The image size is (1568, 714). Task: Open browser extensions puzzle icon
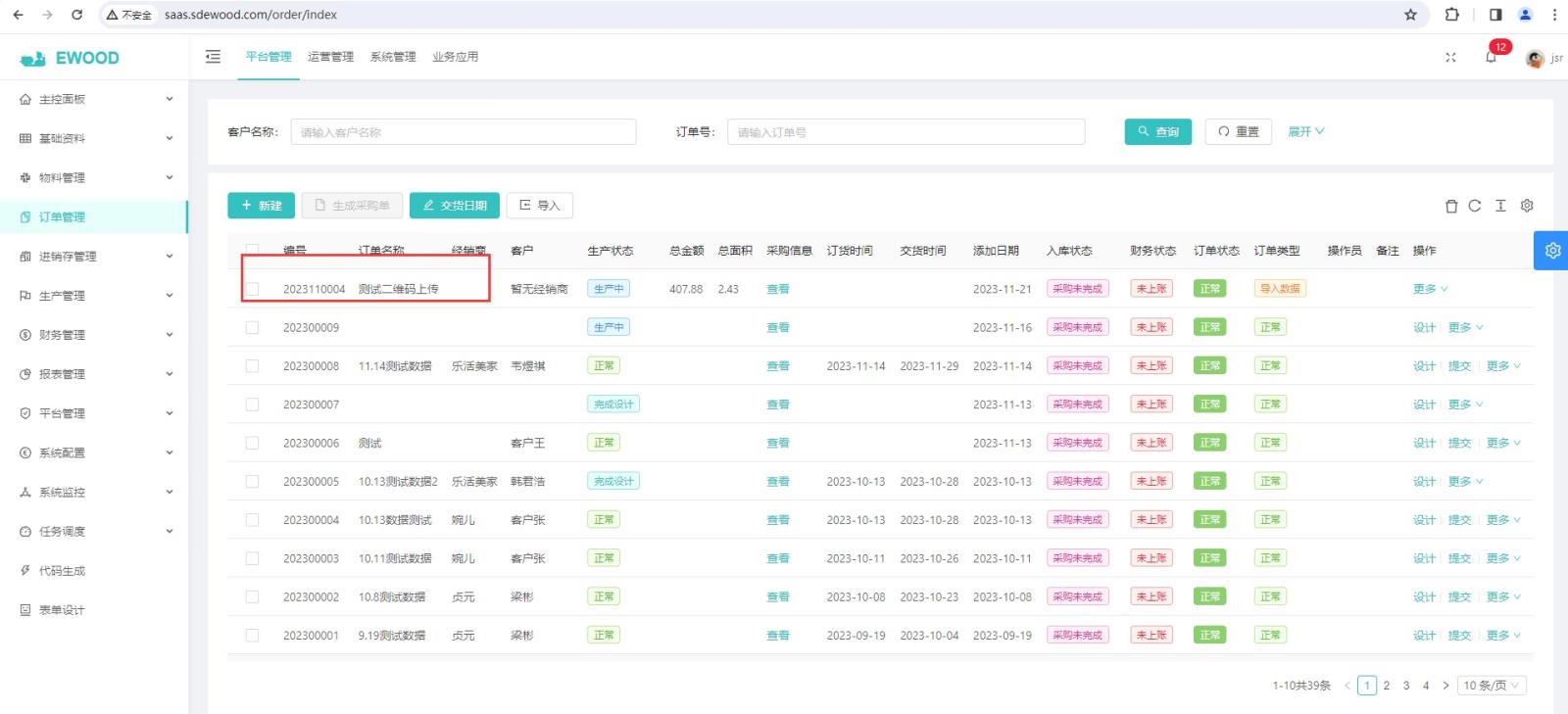click(1451, 15)
